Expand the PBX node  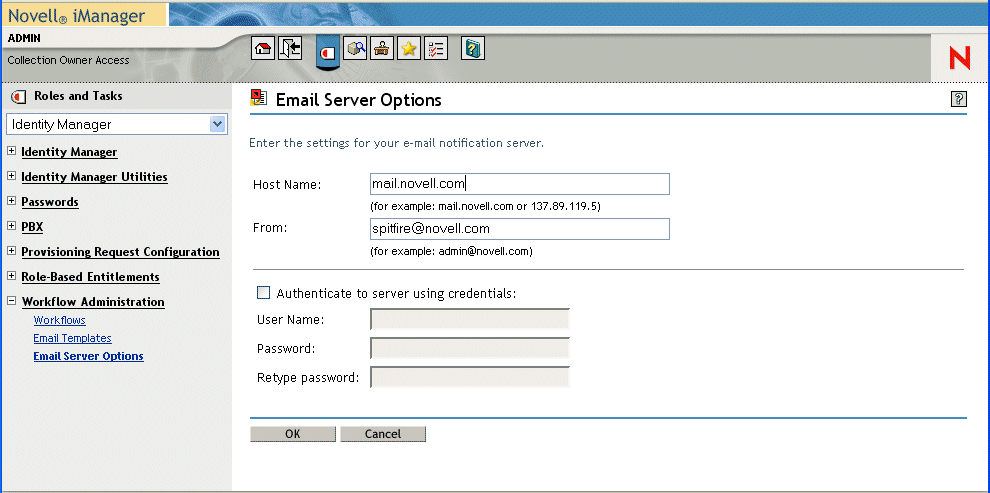pos(11,226)
